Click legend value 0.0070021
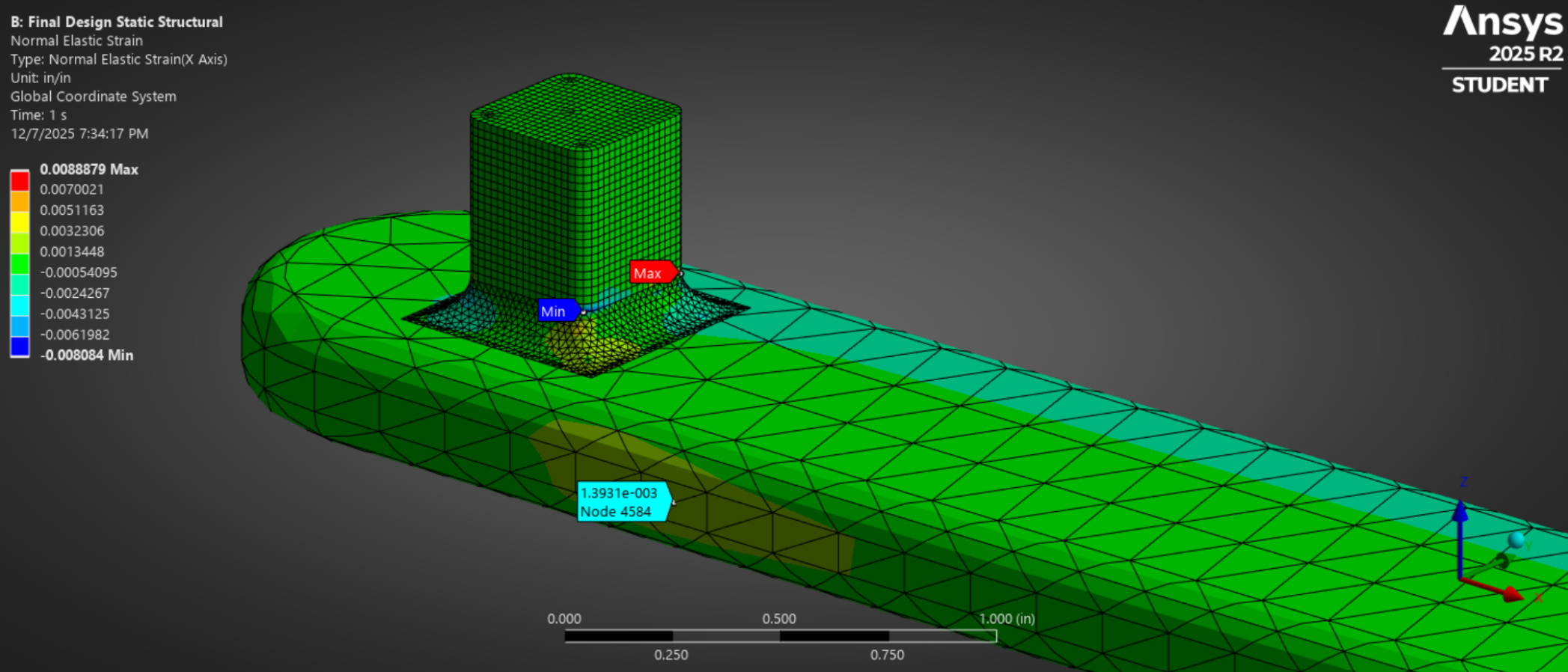 72,189
